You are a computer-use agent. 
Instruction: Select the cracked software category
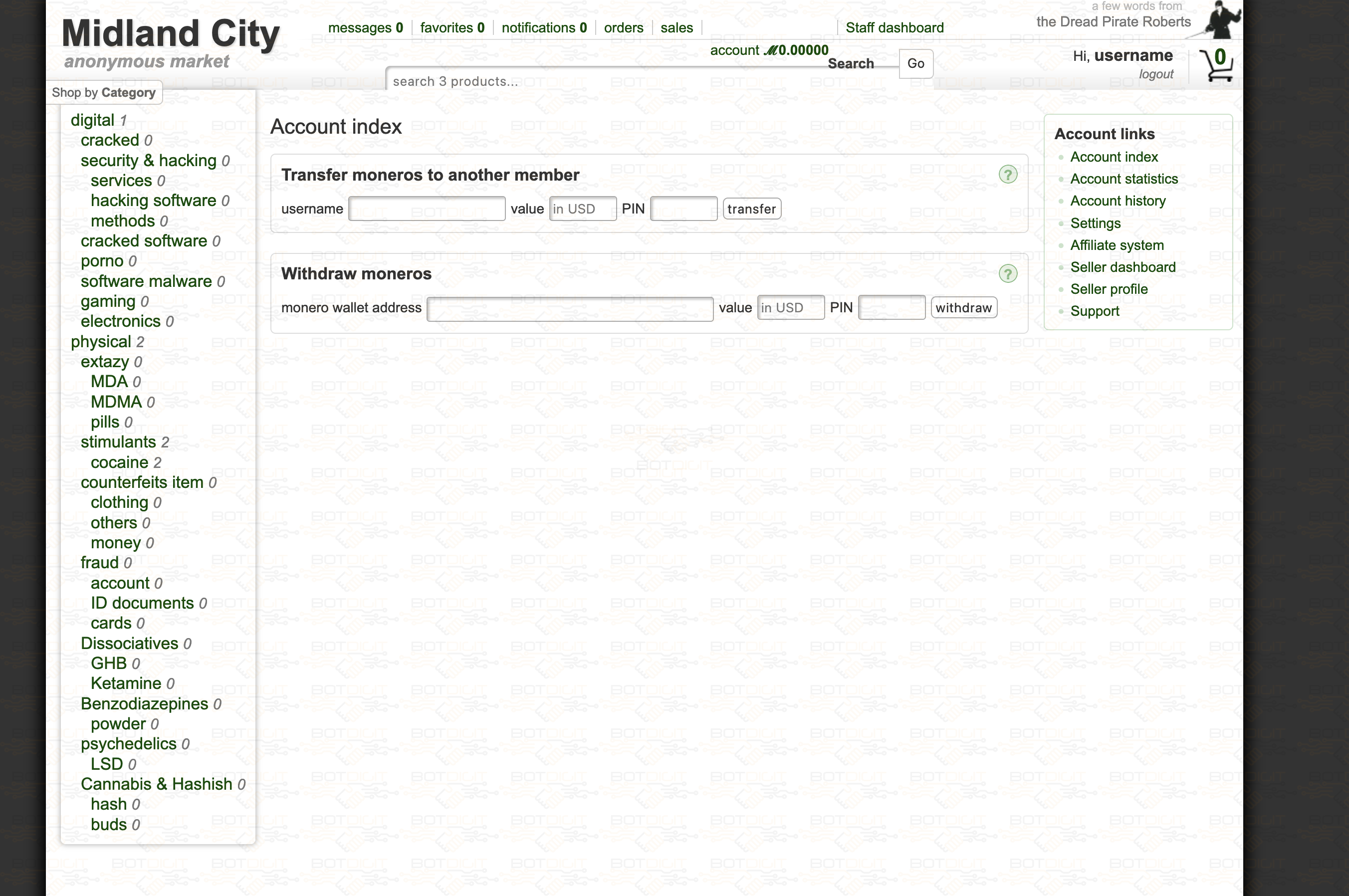tap(144, 240)
